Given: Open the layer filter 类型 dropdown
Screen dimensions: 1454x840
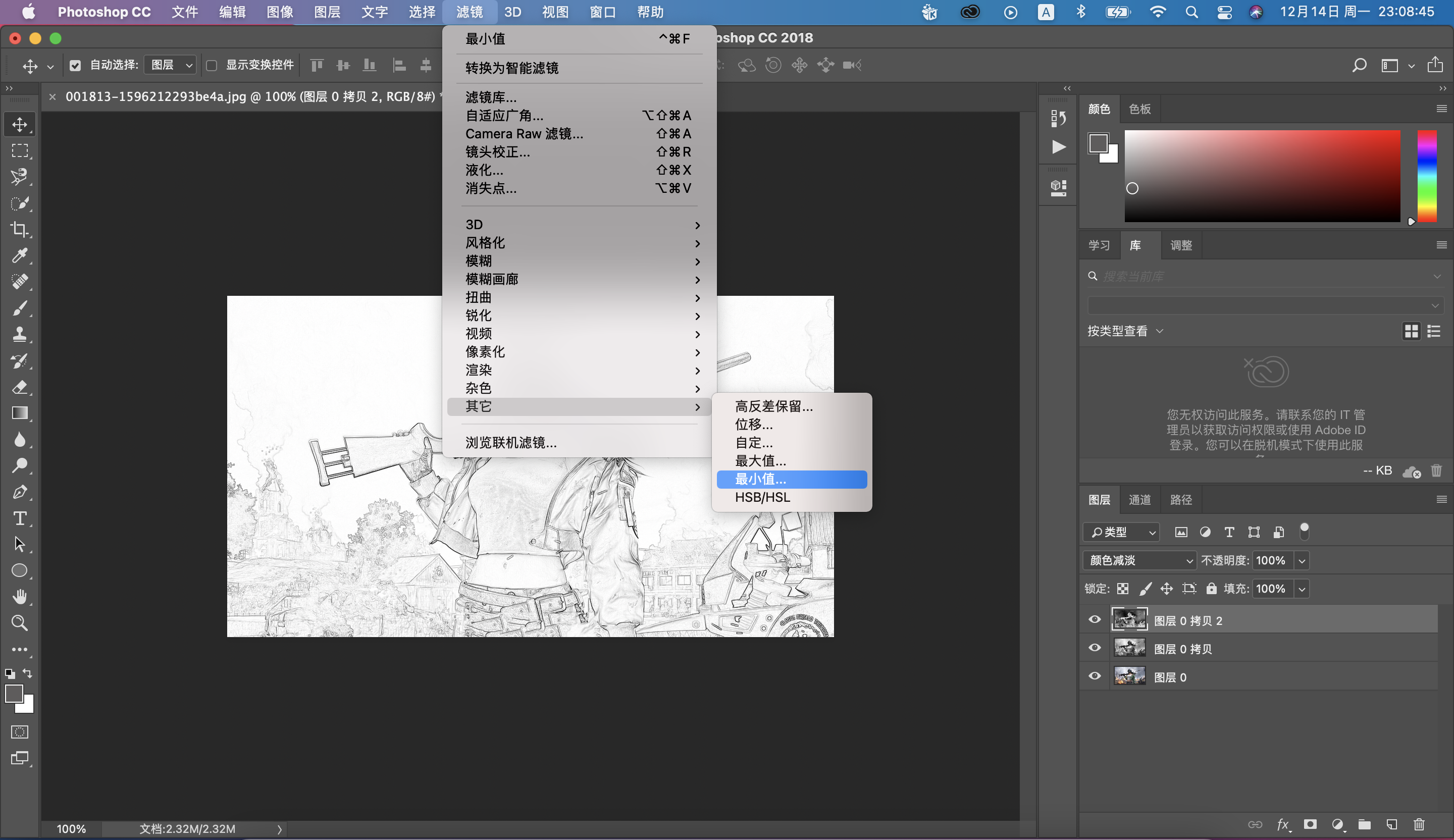Looking at the screenshot, I should pos(1122,532).
